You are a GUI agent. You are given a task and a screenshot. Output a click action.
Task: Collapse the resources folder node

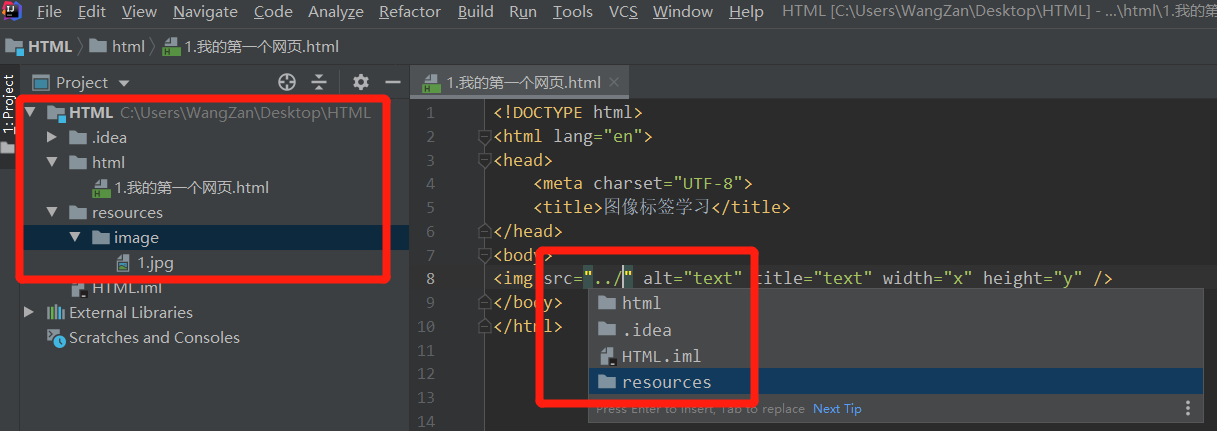[52, 213]
